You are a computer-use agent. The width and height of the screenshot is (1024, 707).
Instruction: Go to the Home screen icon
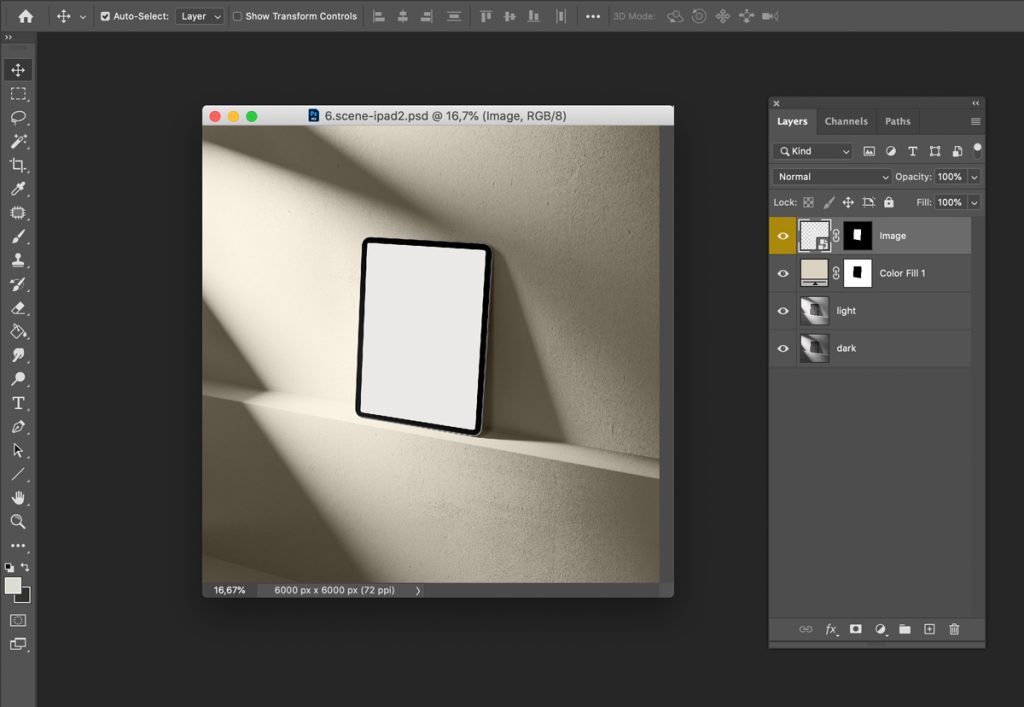point(25,16)
